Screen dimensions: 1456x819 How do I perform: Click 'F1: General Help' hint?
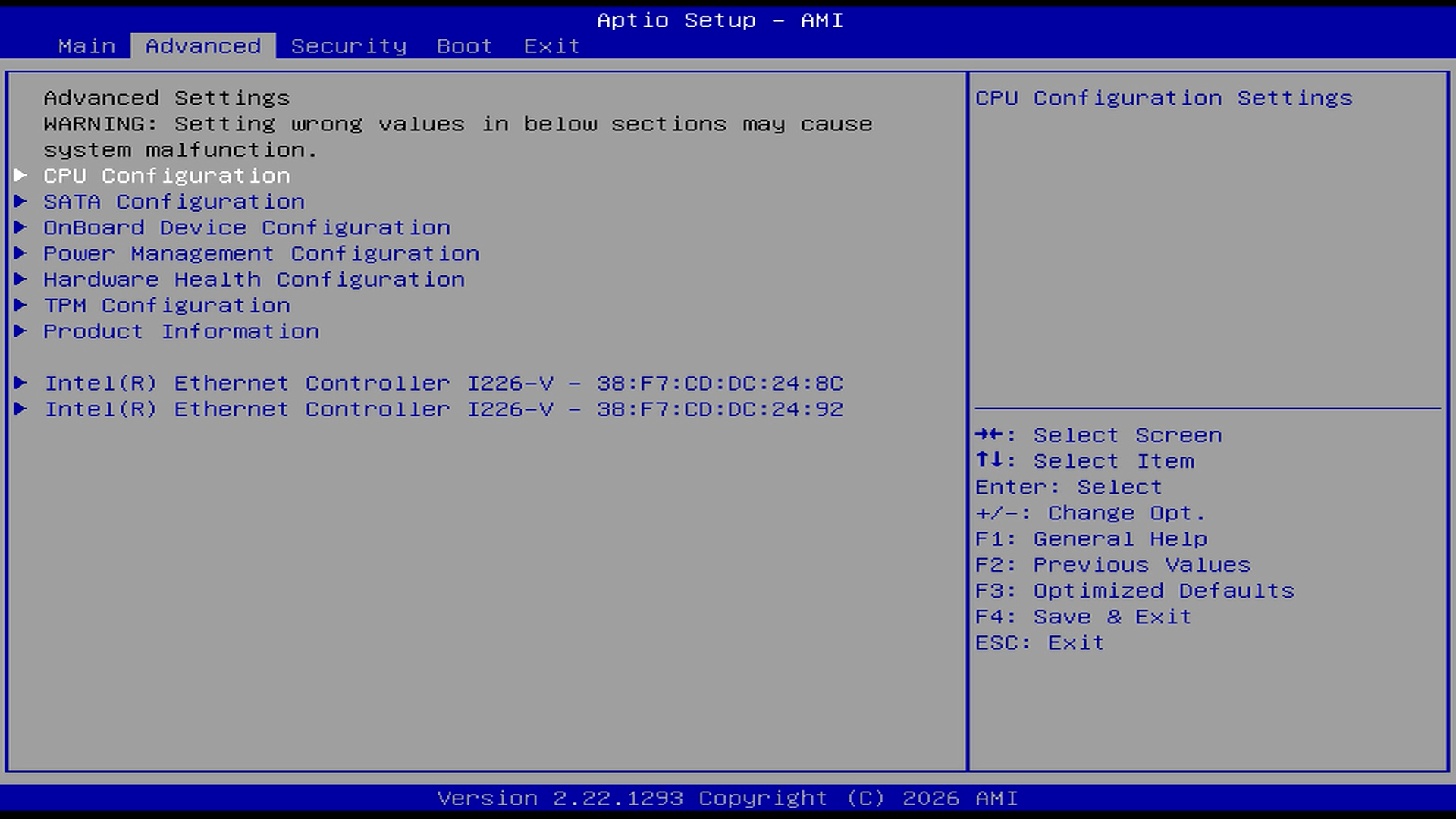point(1092,539)
